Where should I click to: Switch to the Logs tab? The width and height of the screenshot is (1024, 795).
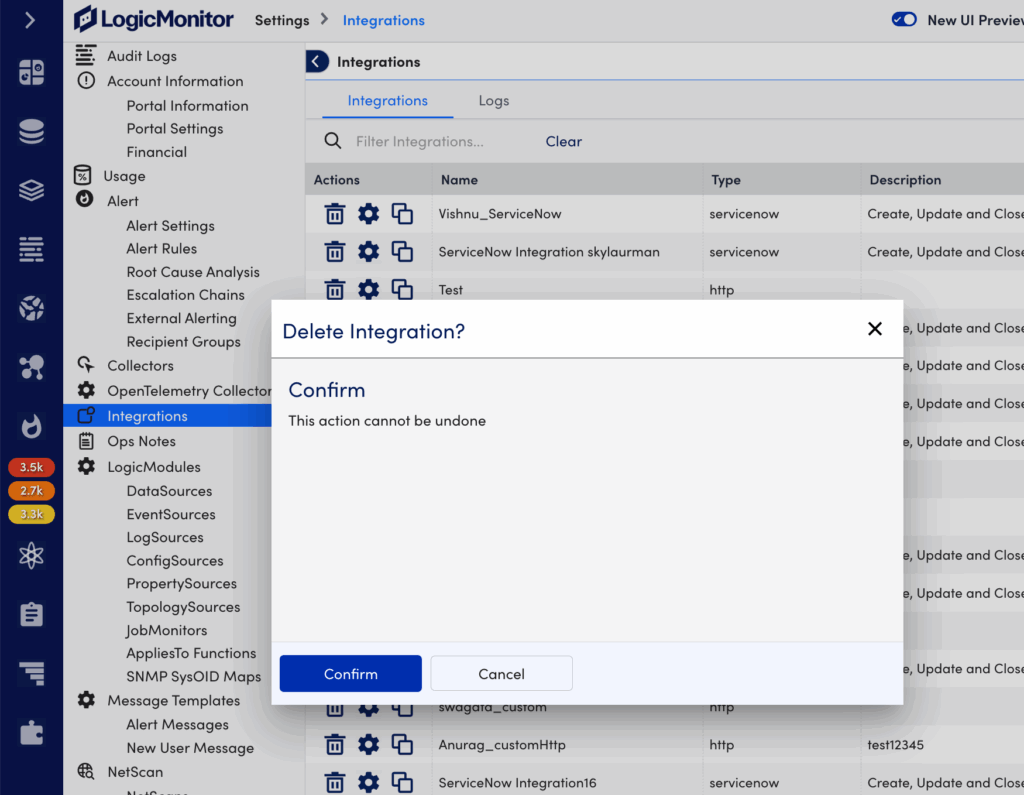pyautogui.click(x=493, y=101)
